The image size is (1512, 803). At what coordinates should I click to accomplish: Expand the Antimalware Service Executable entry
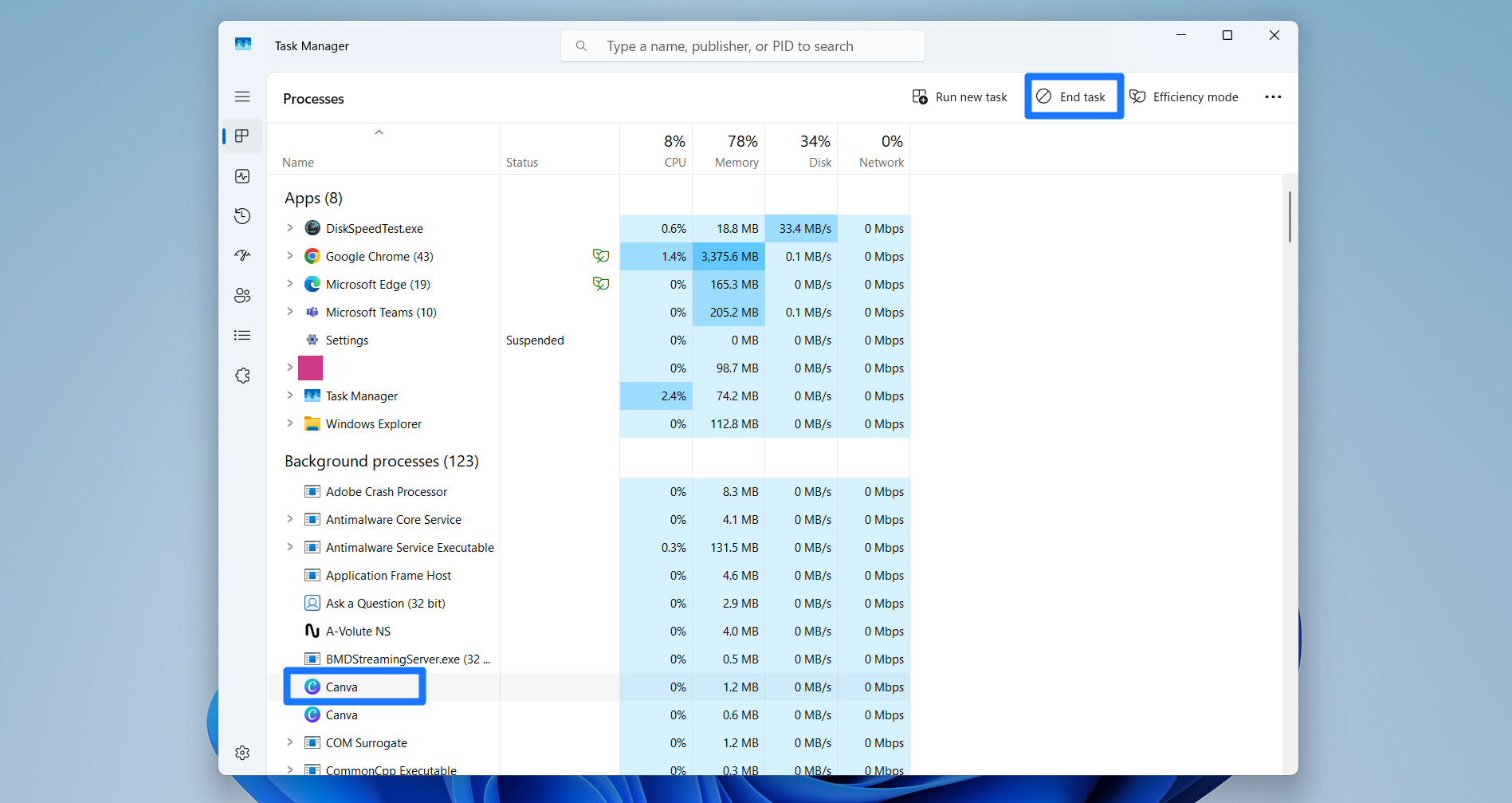[x=289, y=547]
